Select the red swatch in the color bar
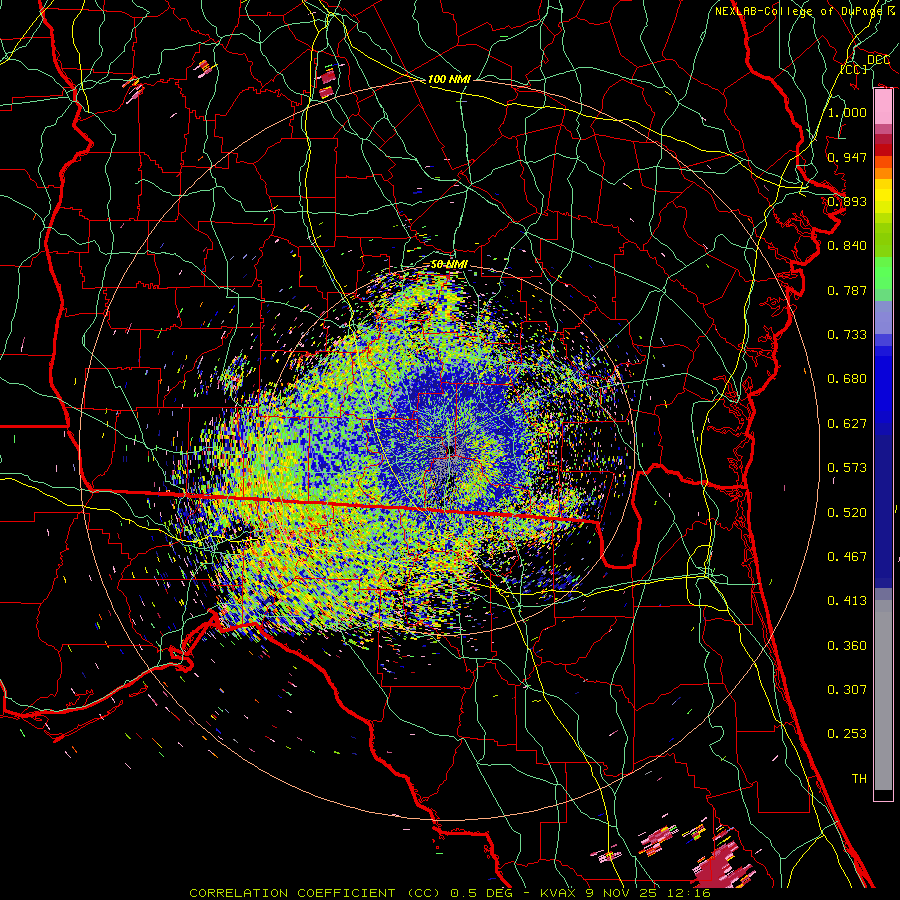This screenshot has width=900, height=900. (x=883, y=150)
